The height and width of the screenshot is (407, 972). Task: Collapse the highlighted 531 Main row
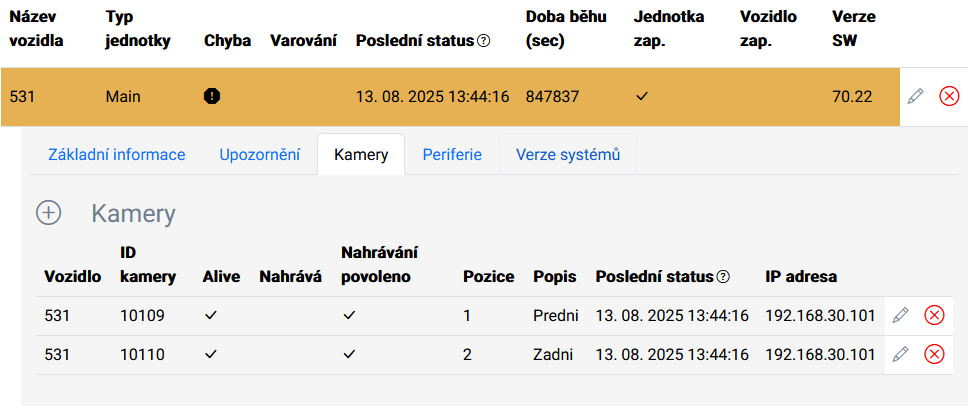click(x=450, y=97)
